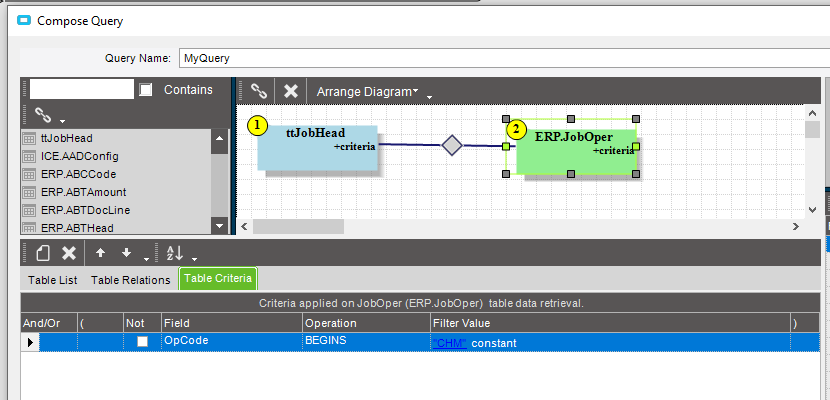Select the ttJobHead node in diagram
The image size is (830, 400).
click(318, 148)
